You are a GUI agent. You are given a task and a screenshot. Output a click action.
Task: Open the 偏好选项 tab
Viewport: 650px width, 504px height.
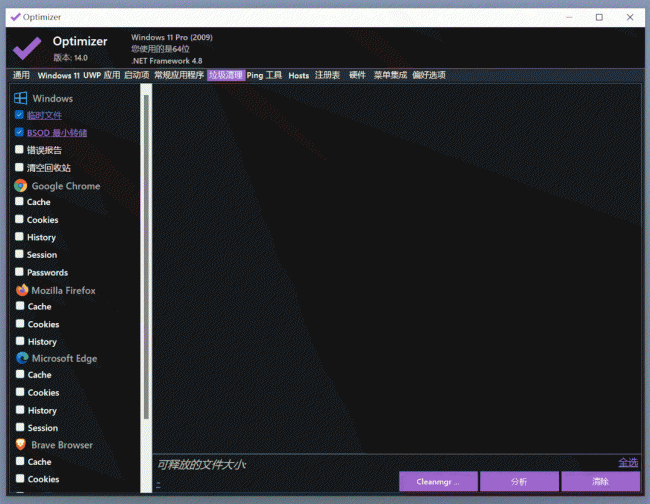pos(429,75)
